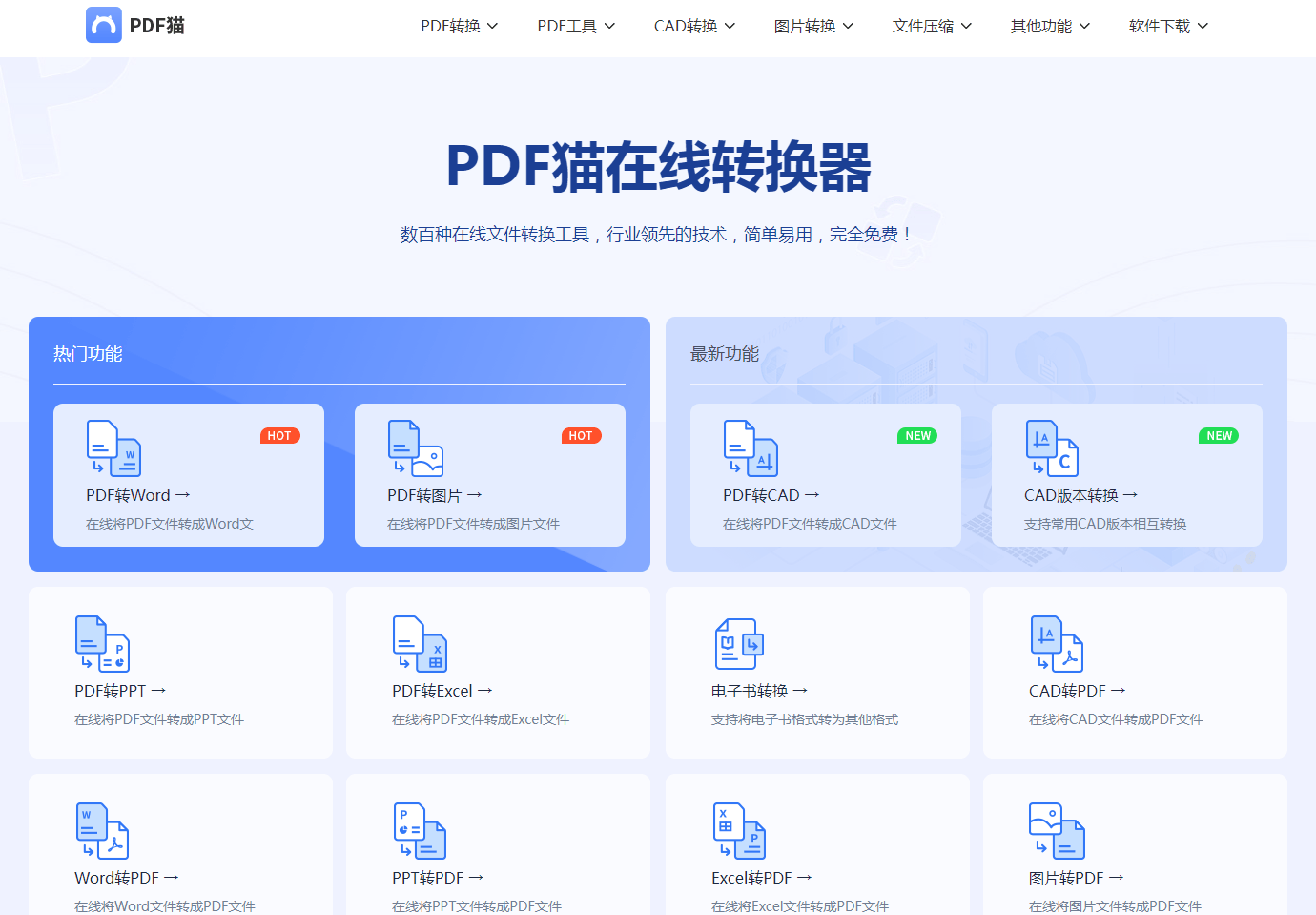
Task: Click the PDF转CAD card icon
Action: 751,447
